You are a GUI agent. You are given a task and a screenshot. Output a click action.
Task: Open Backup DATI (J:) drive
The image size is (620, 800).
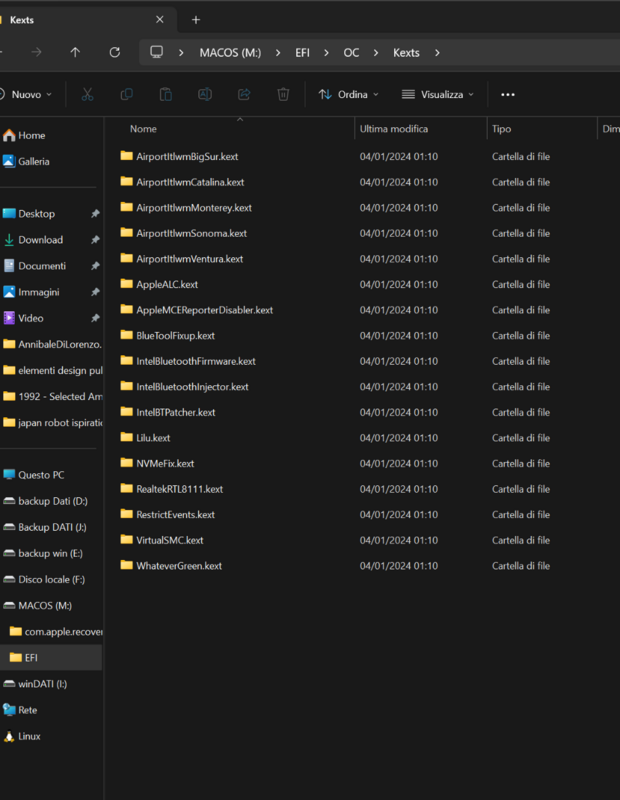pos(44,527)
